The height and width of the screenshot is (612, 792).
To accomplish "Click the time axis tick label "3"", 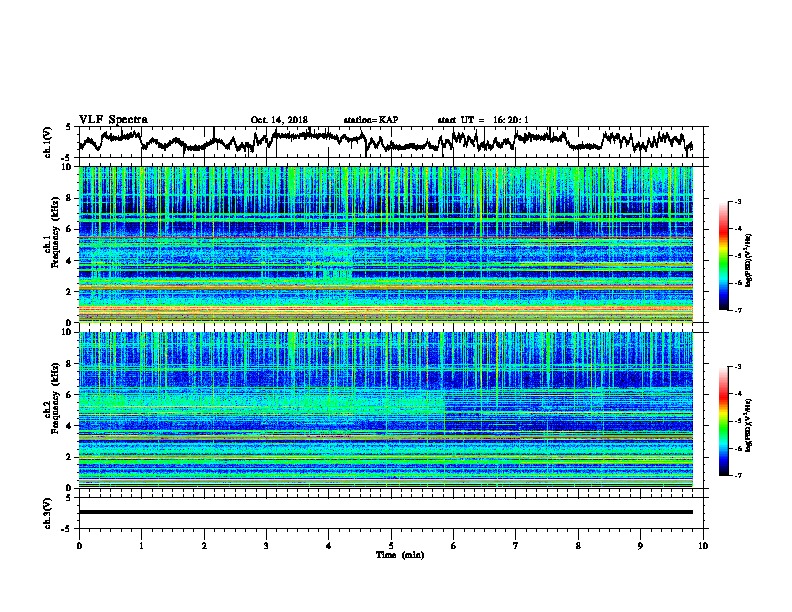I will (266, 546).
